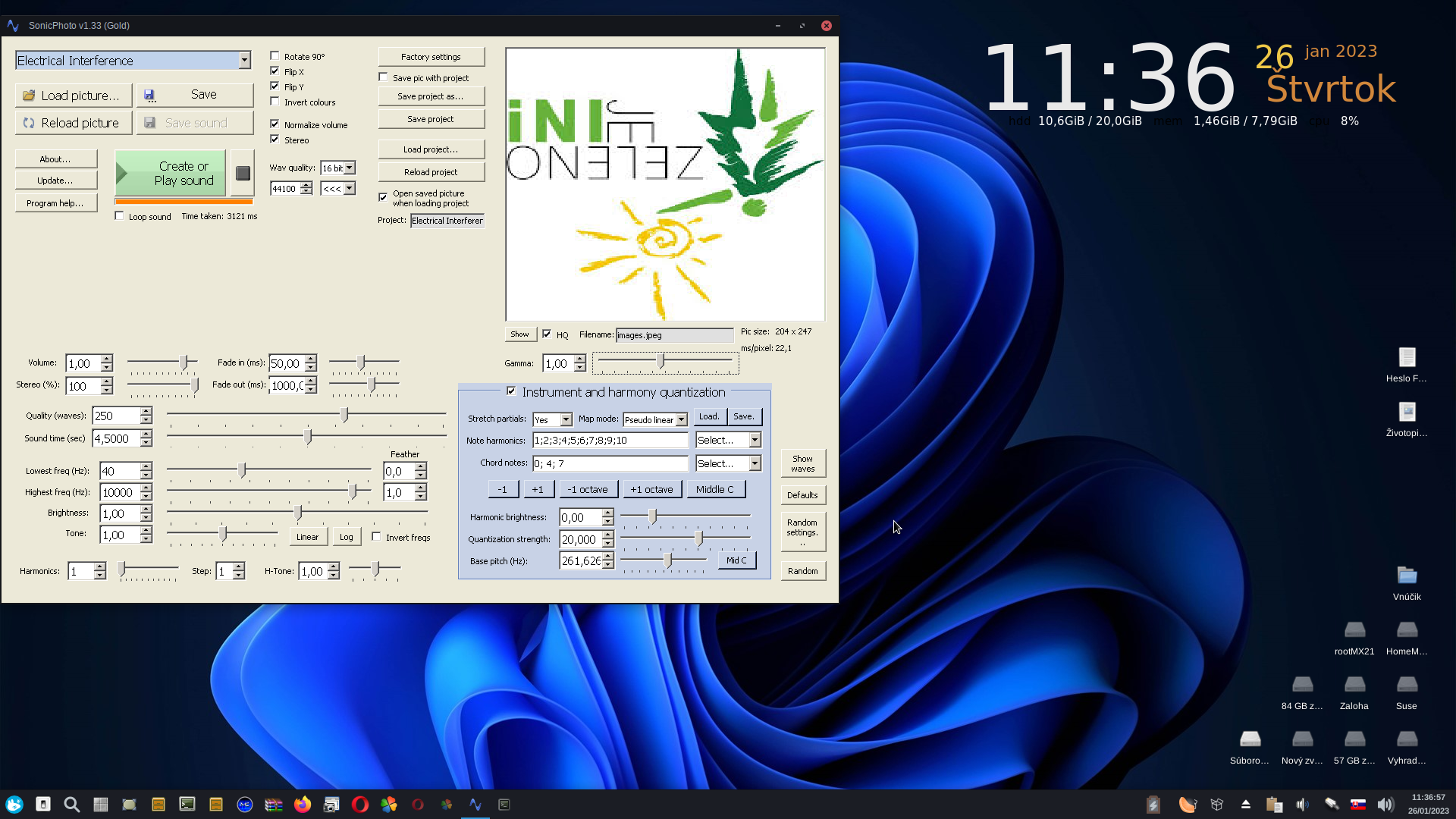The height and width of the screenshot is (819, 1456).
Task: Open Firefox from the taskbar
Action: [x=303, y=805]
